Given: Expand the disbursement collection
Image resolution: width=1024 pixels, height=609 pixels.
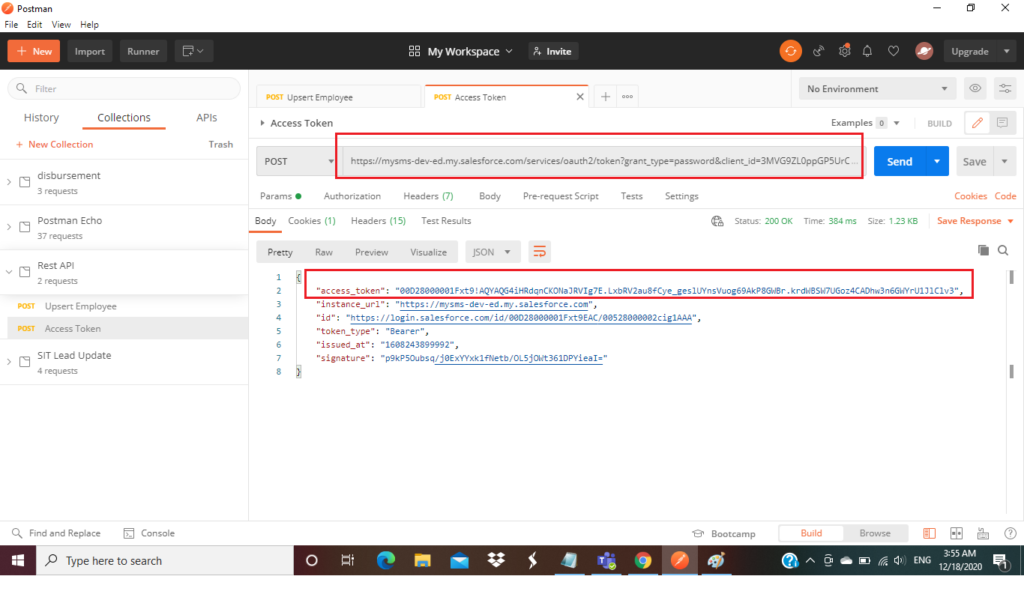Looking at the screenshot, I should (x=9, y=182).
